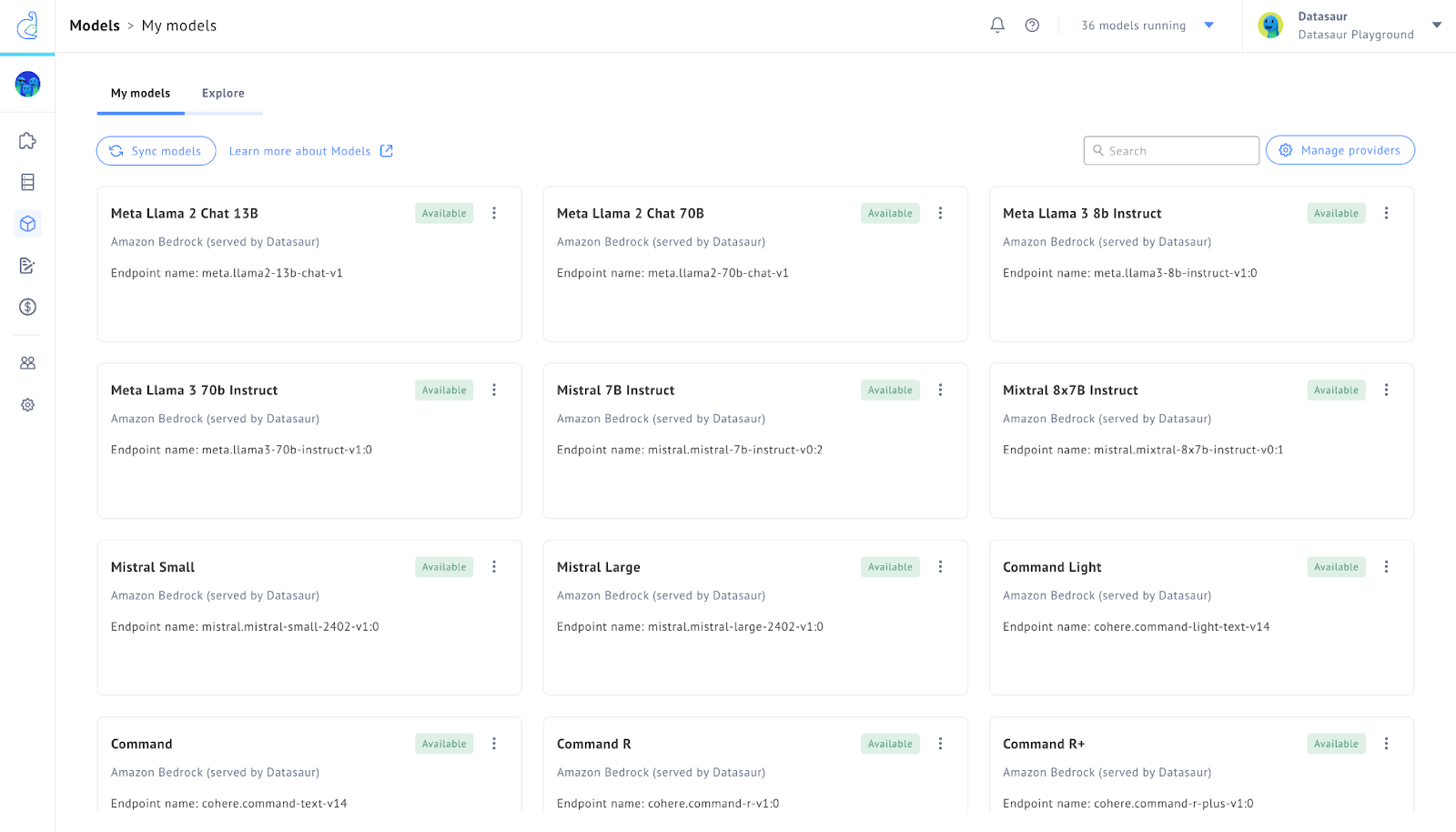1456x832 pixels.
Task: Open the Models cube sidebar icon
Action: pos(28,224)
